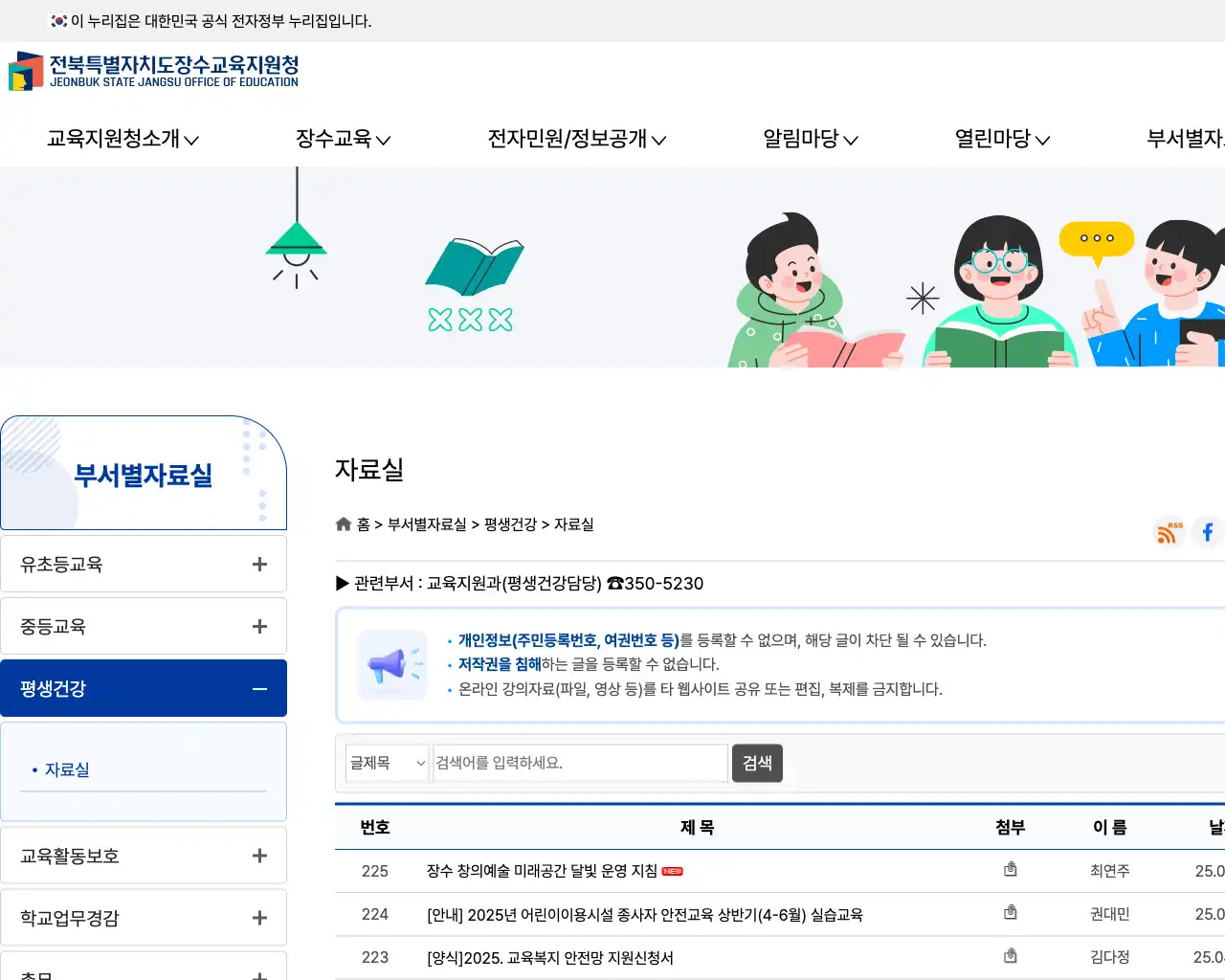Click the 관련부서 phone number 350-5230 line
This screenshot has height=980, width=1225.
pyautogui.click(x=520, y=583)
